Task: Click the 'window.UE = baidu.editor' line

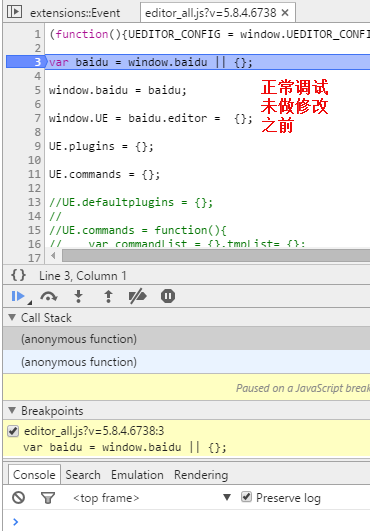Action: tap(151, 118)
